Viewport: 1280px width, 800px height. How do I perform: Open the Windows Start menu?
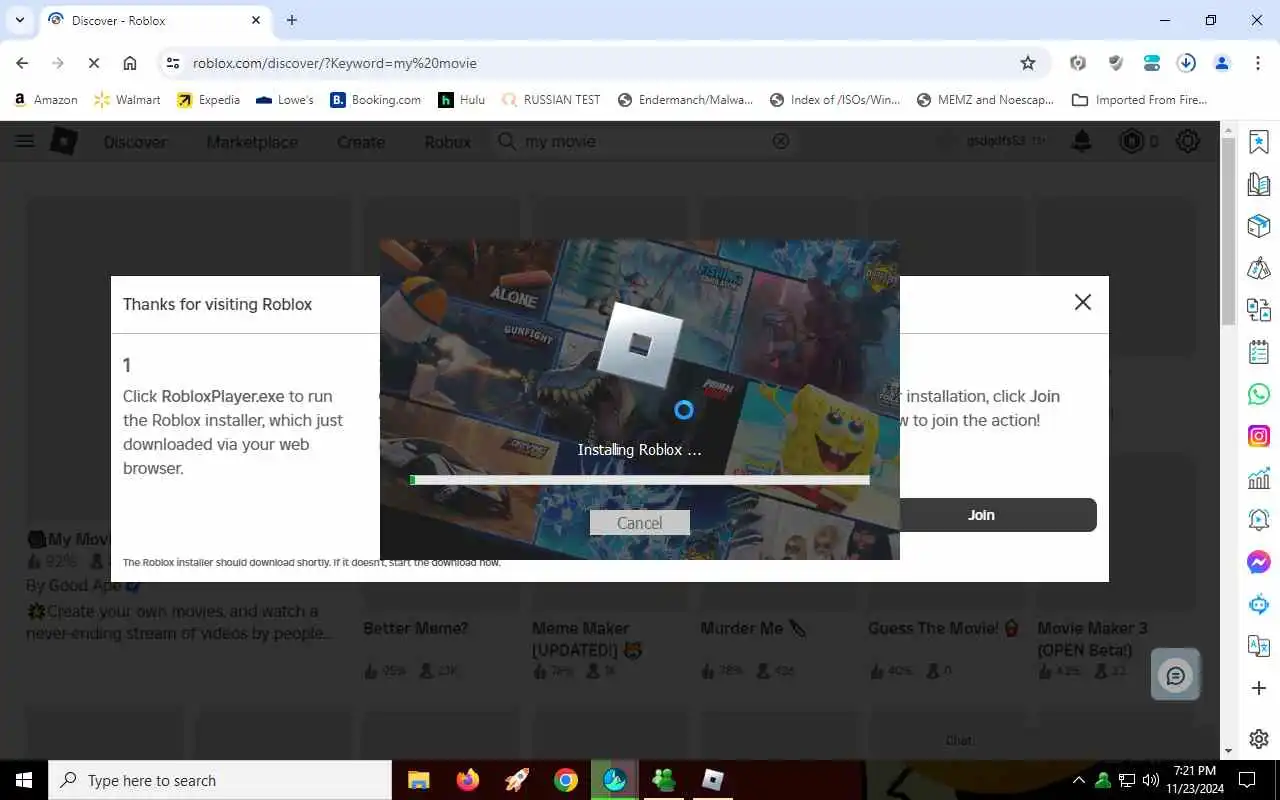click(x=23, y=780)
